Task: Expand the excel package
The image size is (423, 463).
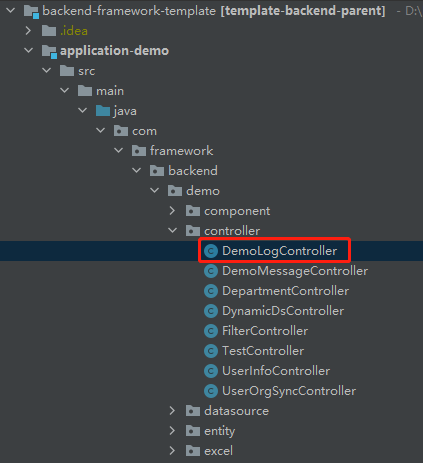Action: point(172,451)
